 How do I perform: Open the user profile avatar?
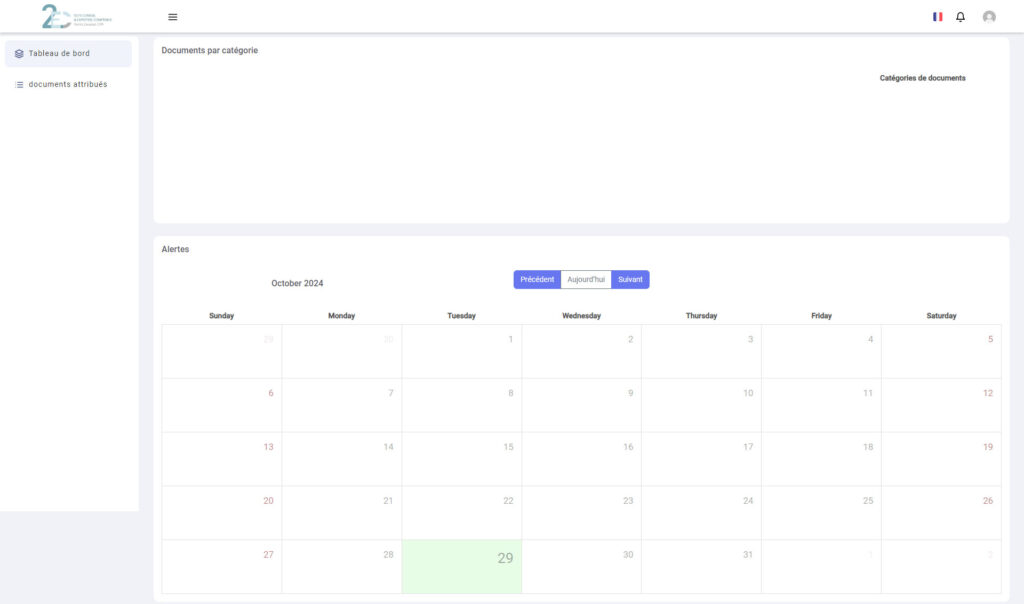(x=989, y=17)
